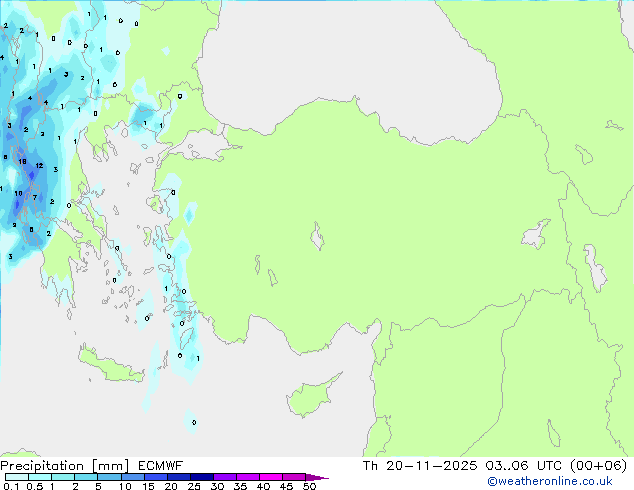Click the weatheronline.co.uk copyright link
Image resolution: width=634 pixels, height=490 pixels.
coord(550,481)
